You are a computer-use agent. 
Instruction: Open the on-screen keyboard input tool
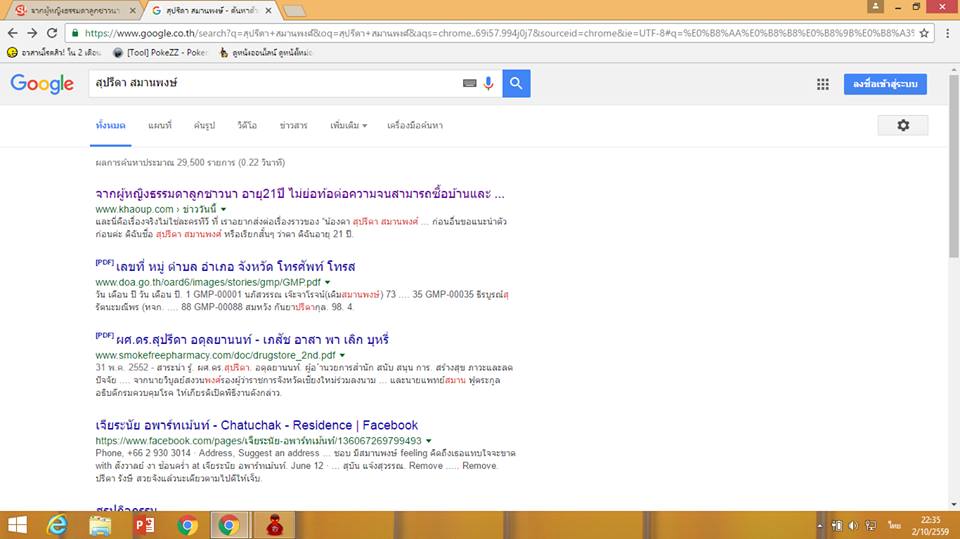[x=470, y=83]
